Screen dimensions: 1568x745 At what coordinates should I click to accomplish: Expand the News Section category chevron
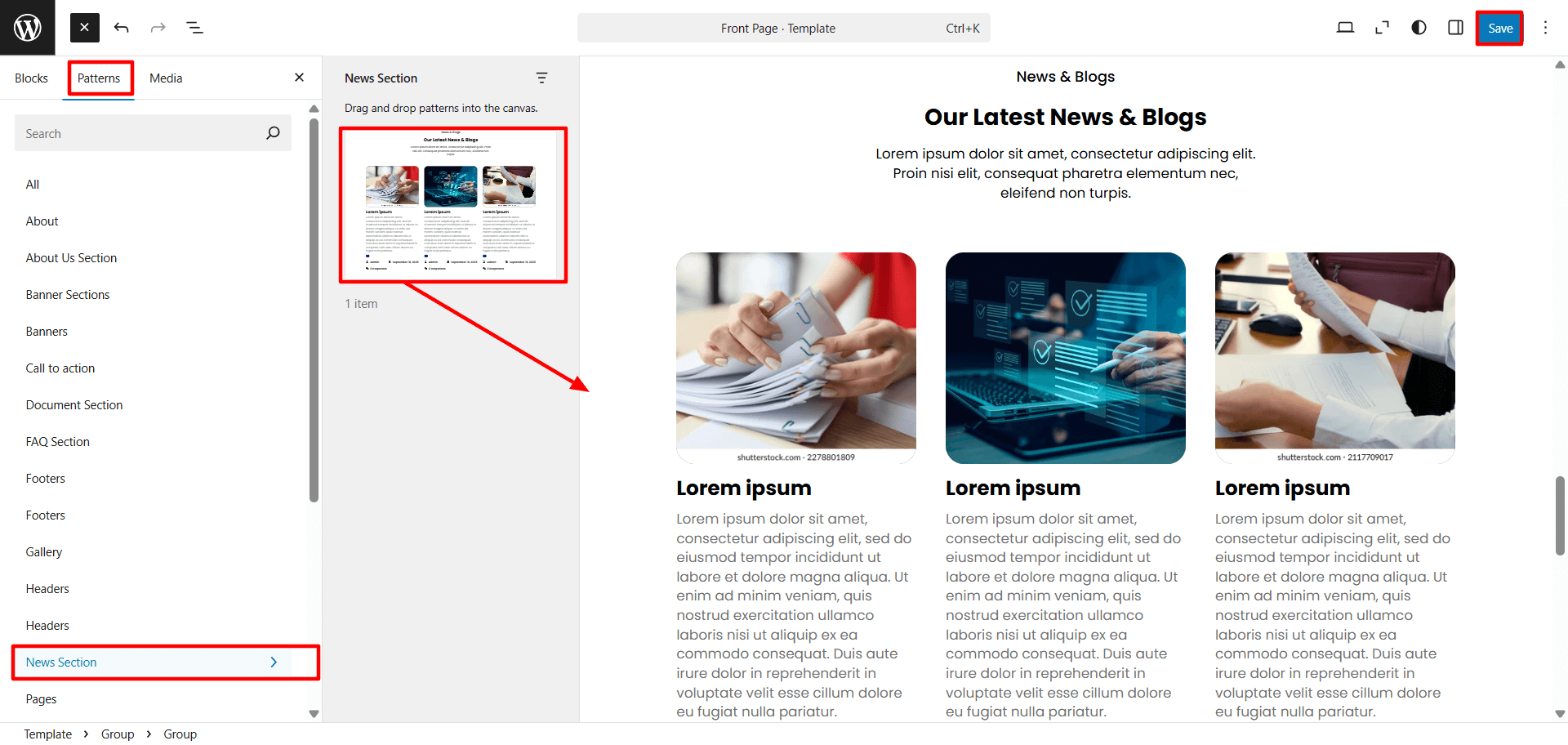pyautogui.click(x=274, y=662)
